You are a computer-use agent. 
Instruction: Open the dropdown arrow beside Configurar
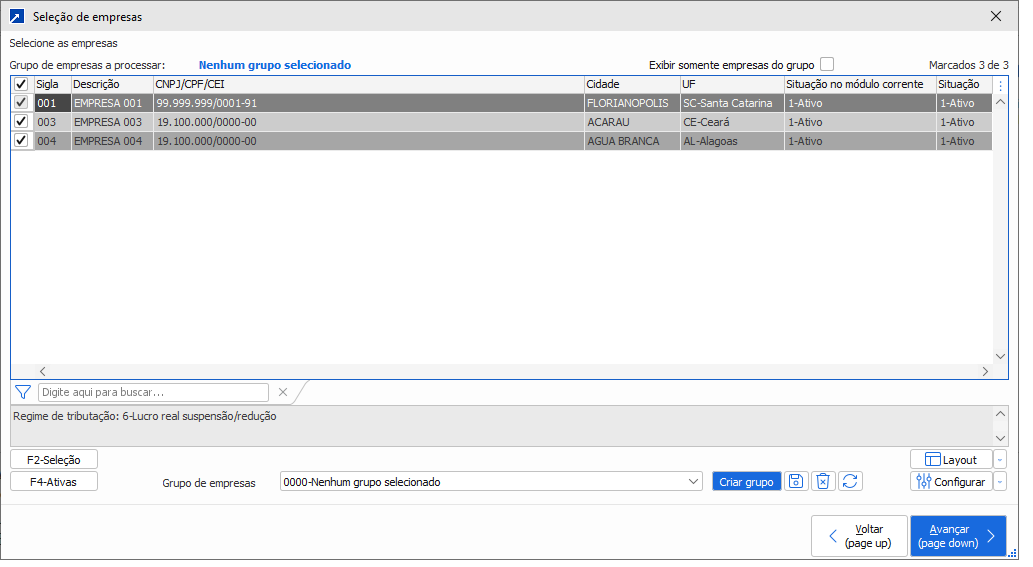(x=1001, y=481)
